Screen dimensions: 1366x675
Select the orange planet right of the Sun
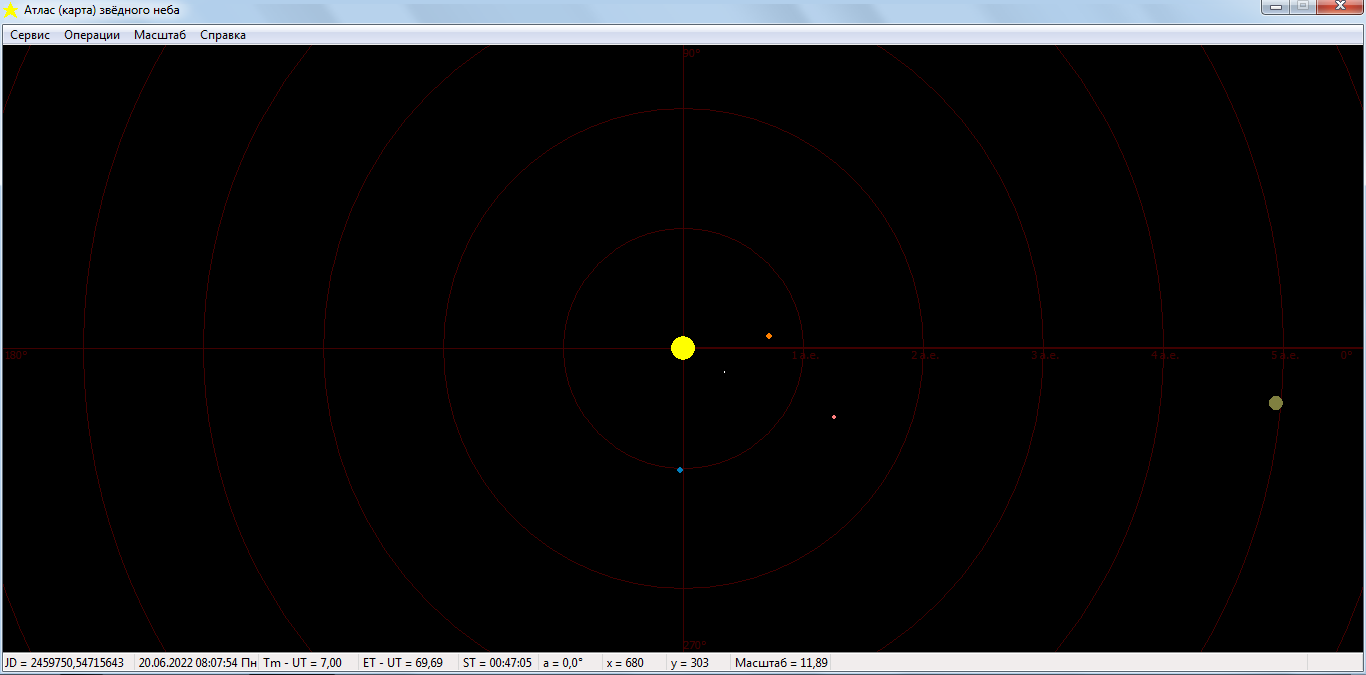(769, 336)
